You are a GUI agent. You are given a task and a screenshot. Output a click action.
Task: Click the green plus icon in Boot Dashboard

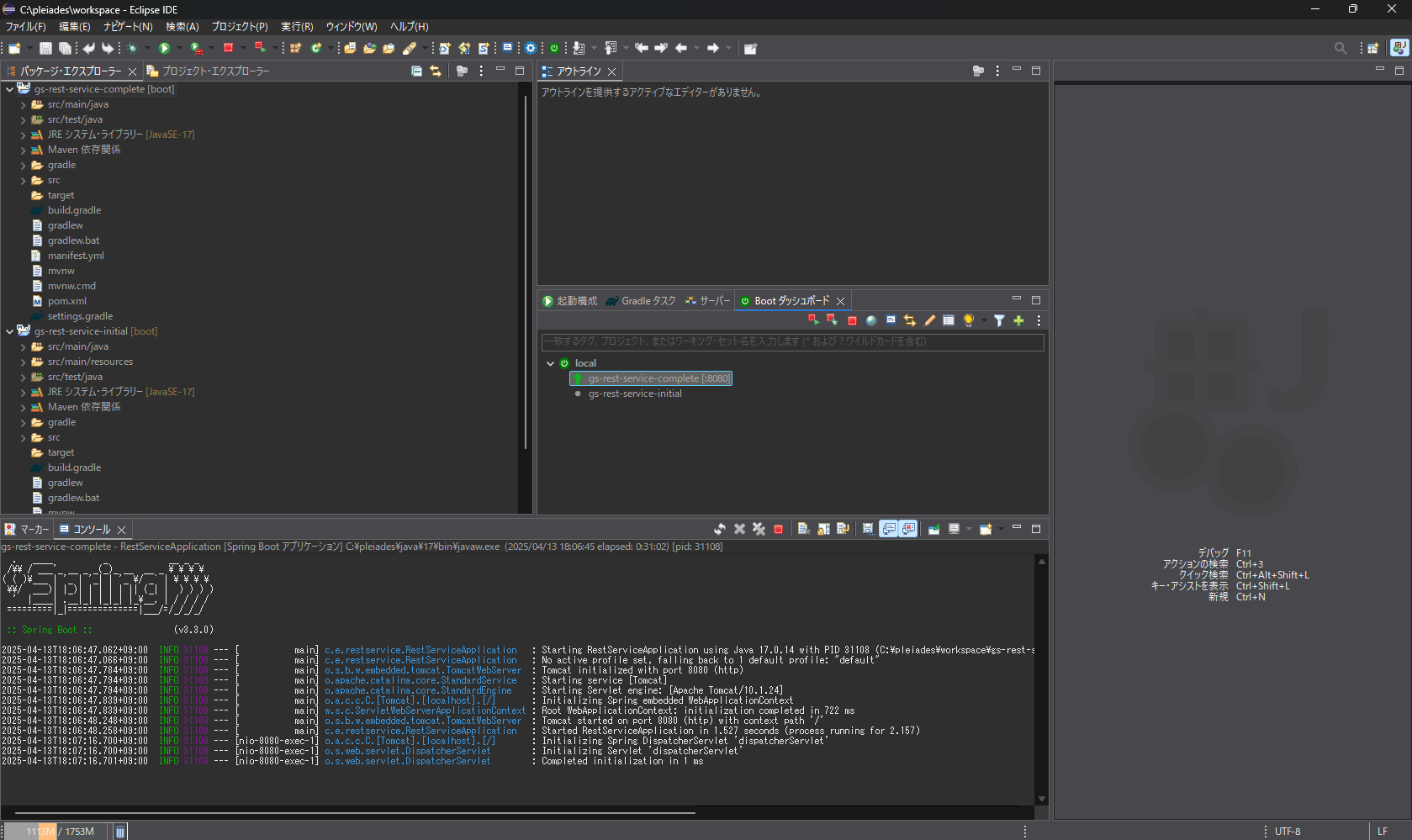point(1018,320)
